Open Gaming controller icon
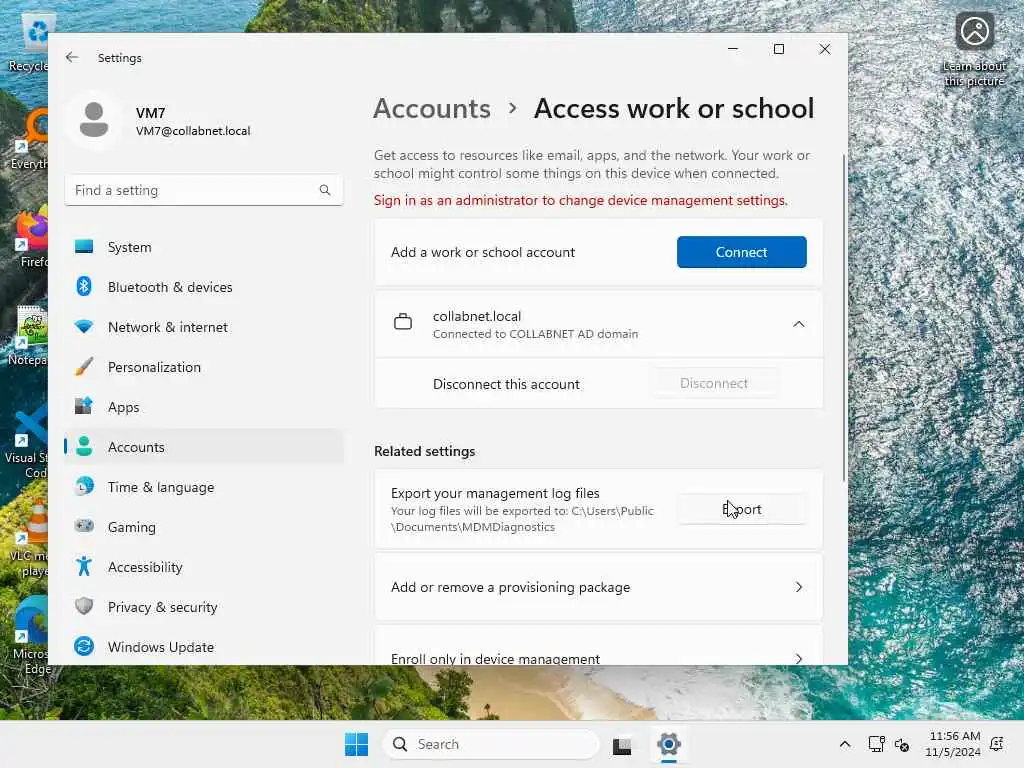 point(84,526)
